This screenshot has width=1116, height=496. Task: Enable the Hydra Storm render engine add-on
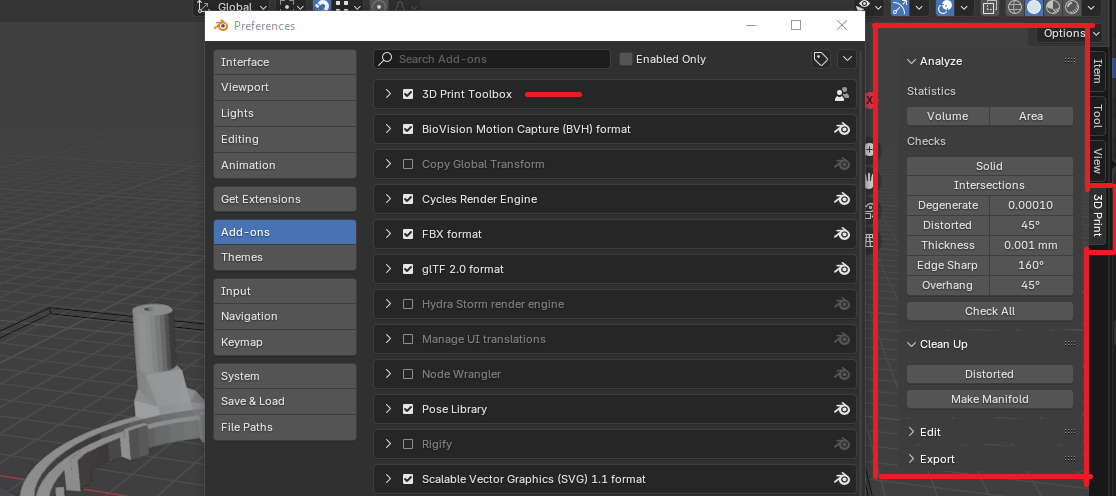(x=408, y=304)
